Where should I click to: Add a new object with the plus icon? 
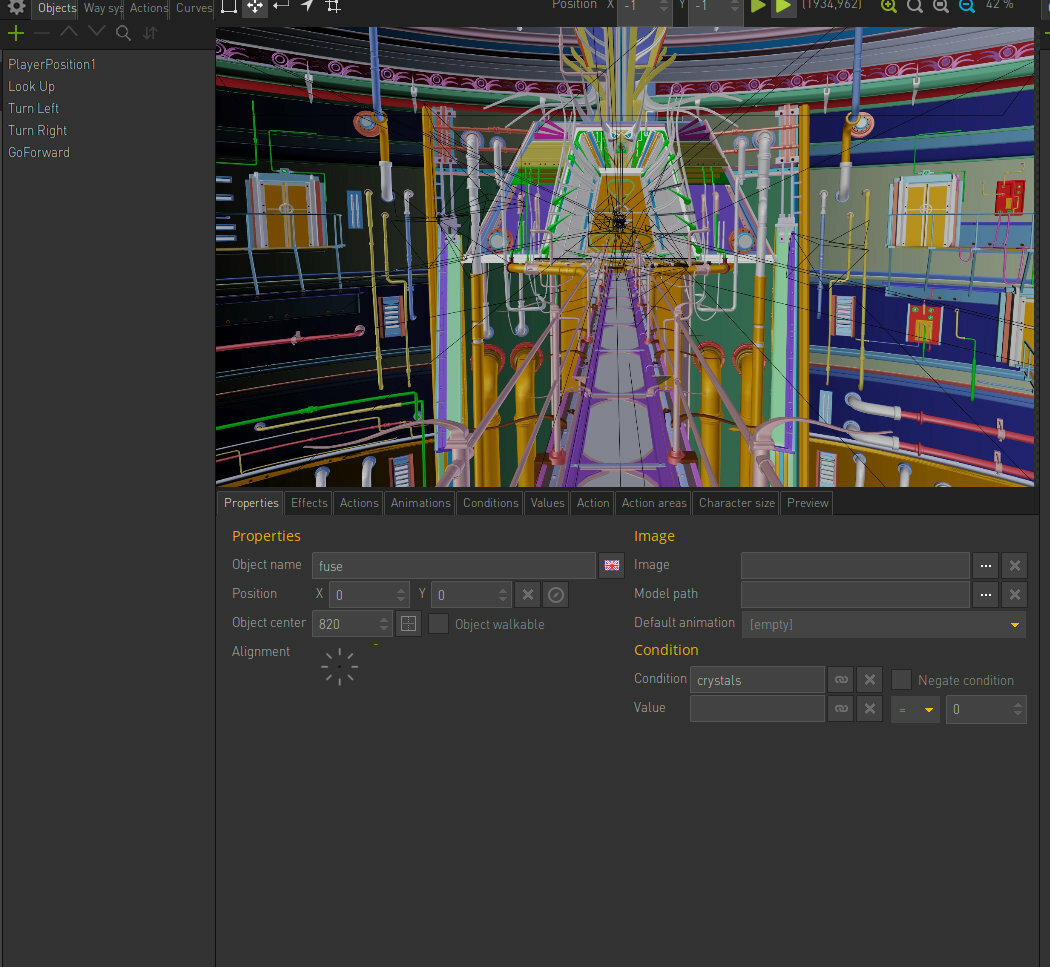click(15, 32)
